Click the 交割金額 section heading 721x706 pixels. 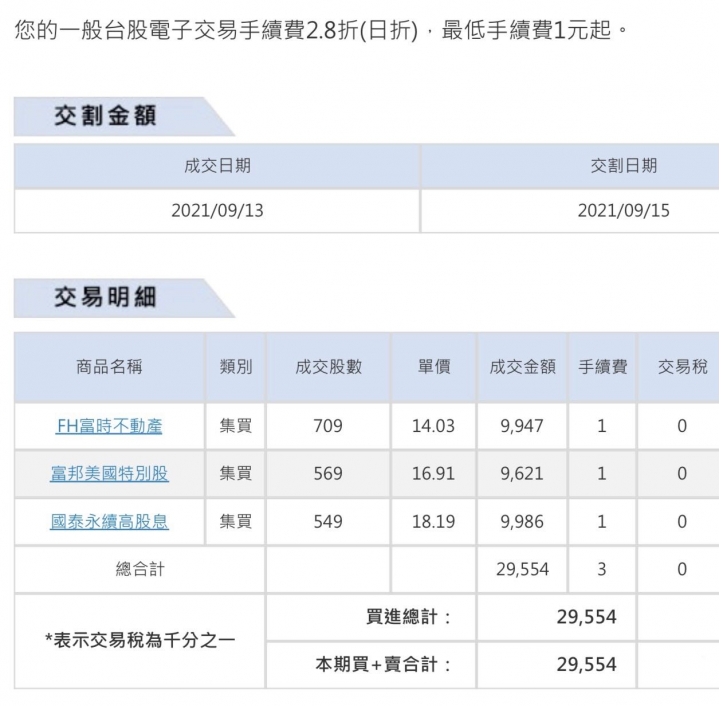click(105, 116)
